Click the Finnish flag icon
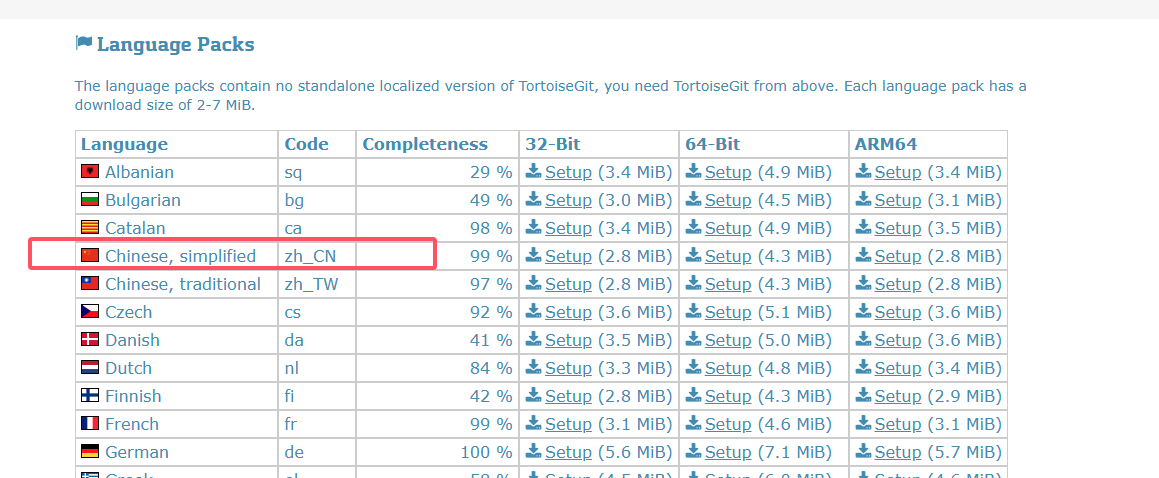The image size is (1159, 478). pos(89,395)
